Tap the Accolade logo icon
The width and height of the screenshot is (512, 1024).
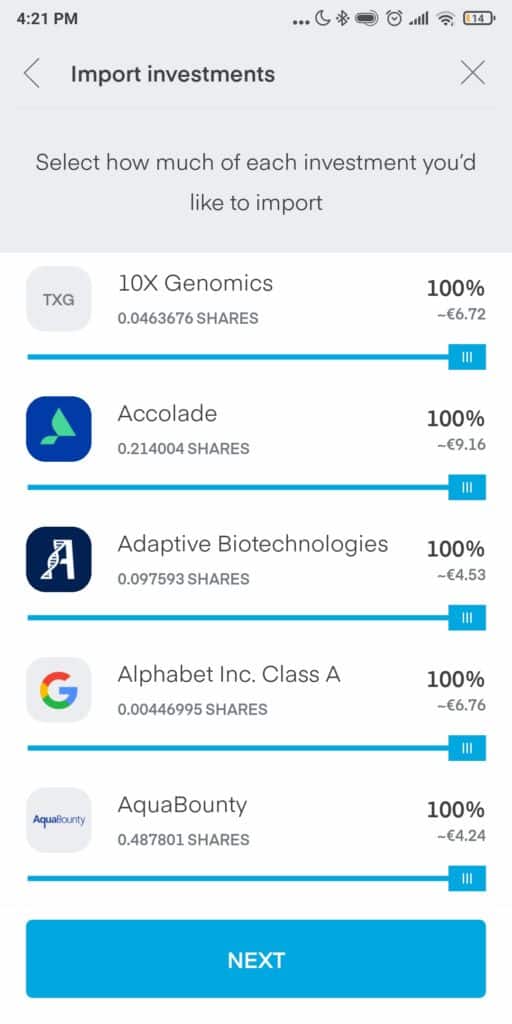pyautogui.click(x=59, y=429)
